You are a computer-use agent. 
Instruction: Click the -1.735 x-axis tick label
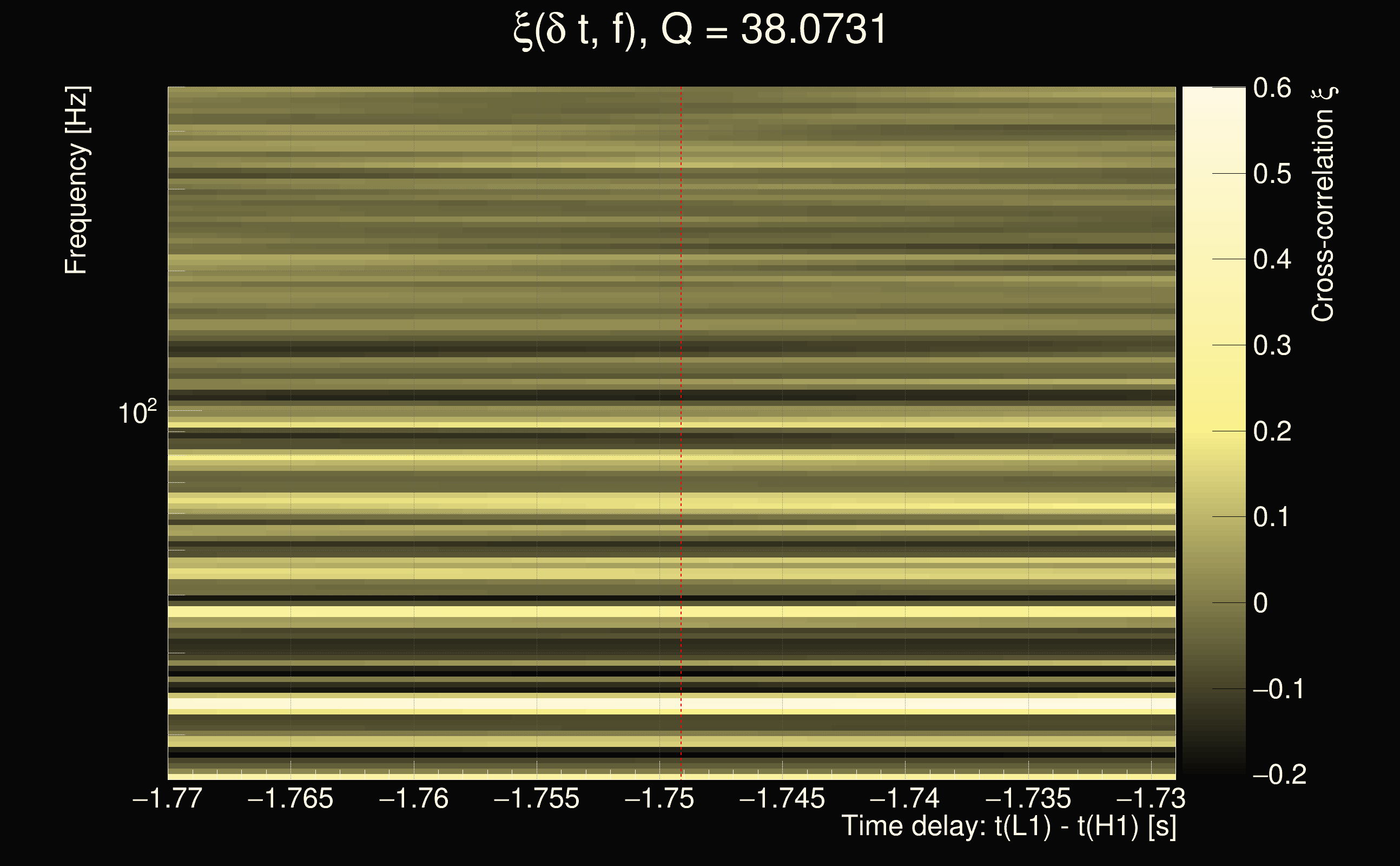[1028, 798]
